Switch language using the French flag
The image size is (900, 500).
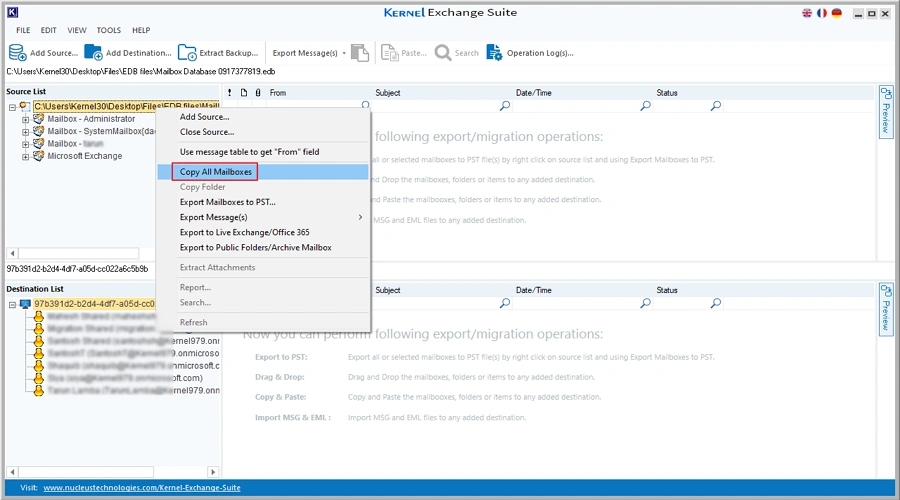coord(822,13)
